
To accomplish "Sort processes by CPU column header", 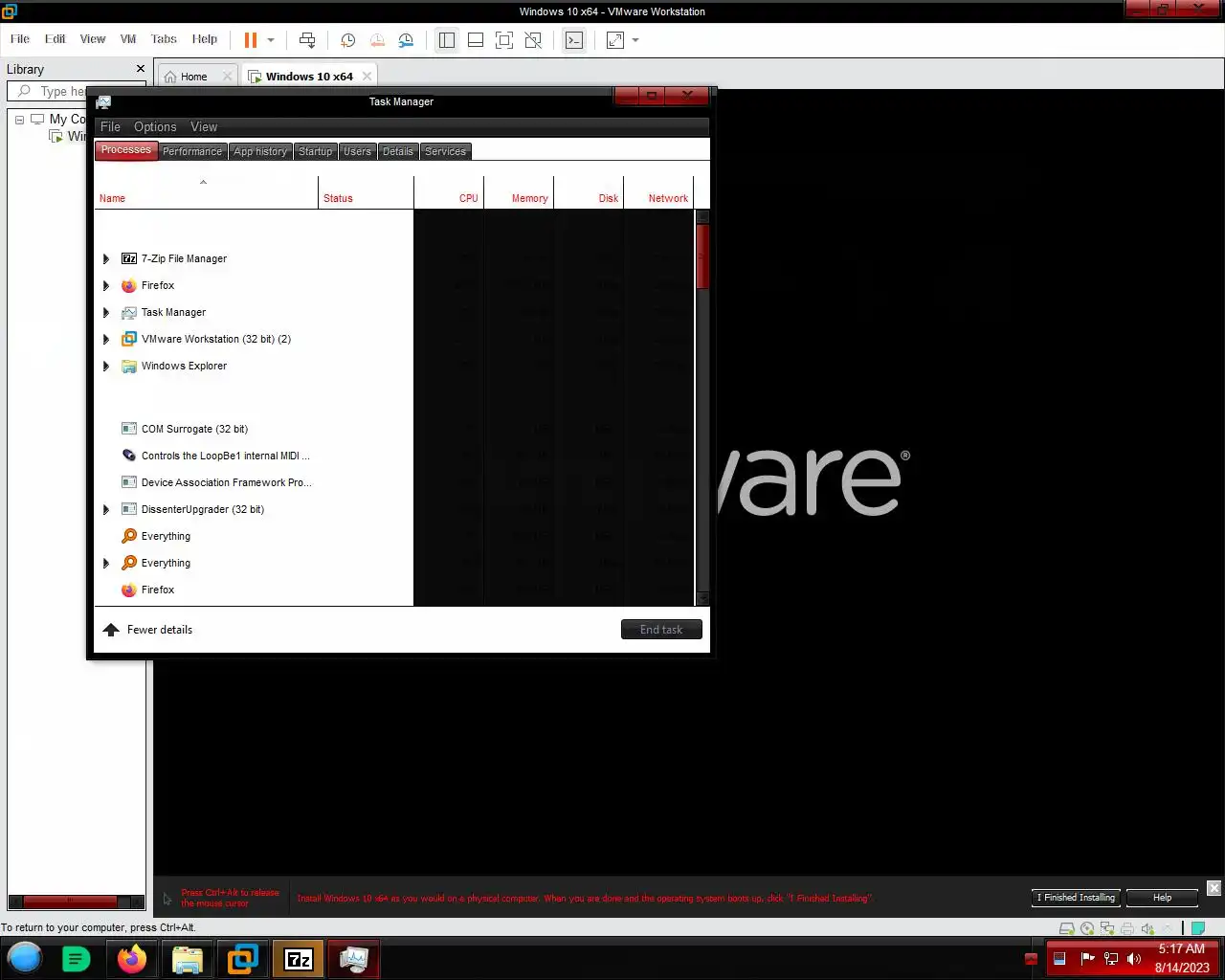I will tap(449, 192).
